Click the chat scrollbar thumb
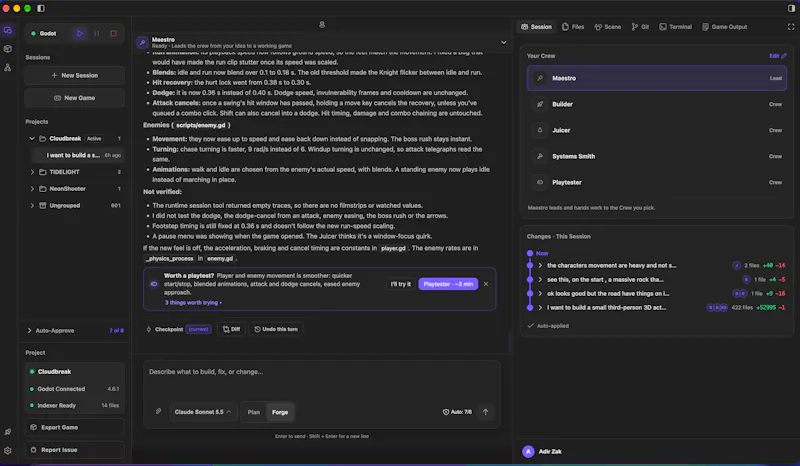This screenshot has width=800, height=466. [x=509, y=342]
